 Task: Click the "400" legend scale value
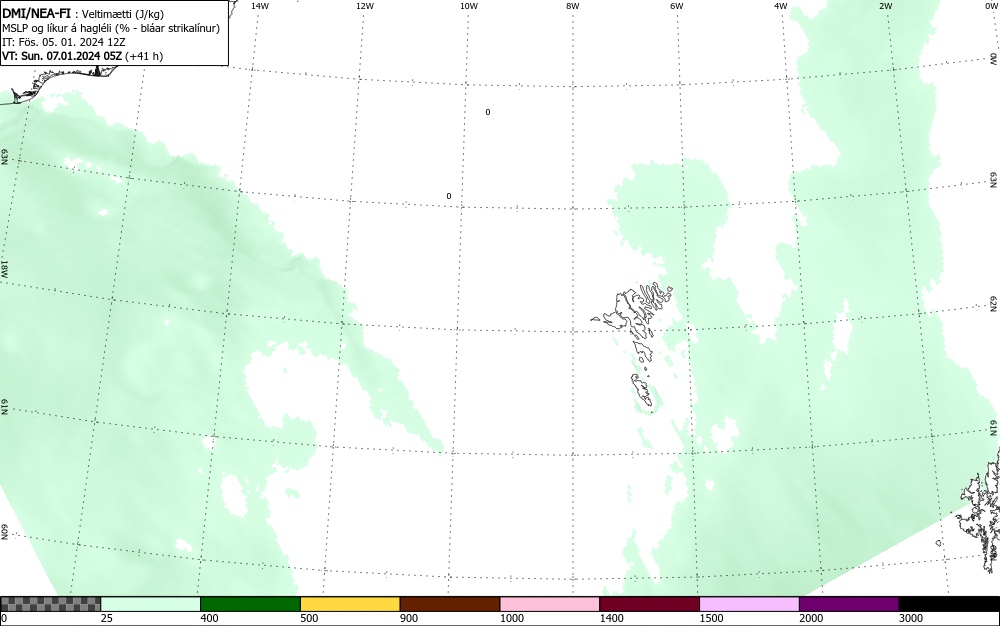coord(209,618)
